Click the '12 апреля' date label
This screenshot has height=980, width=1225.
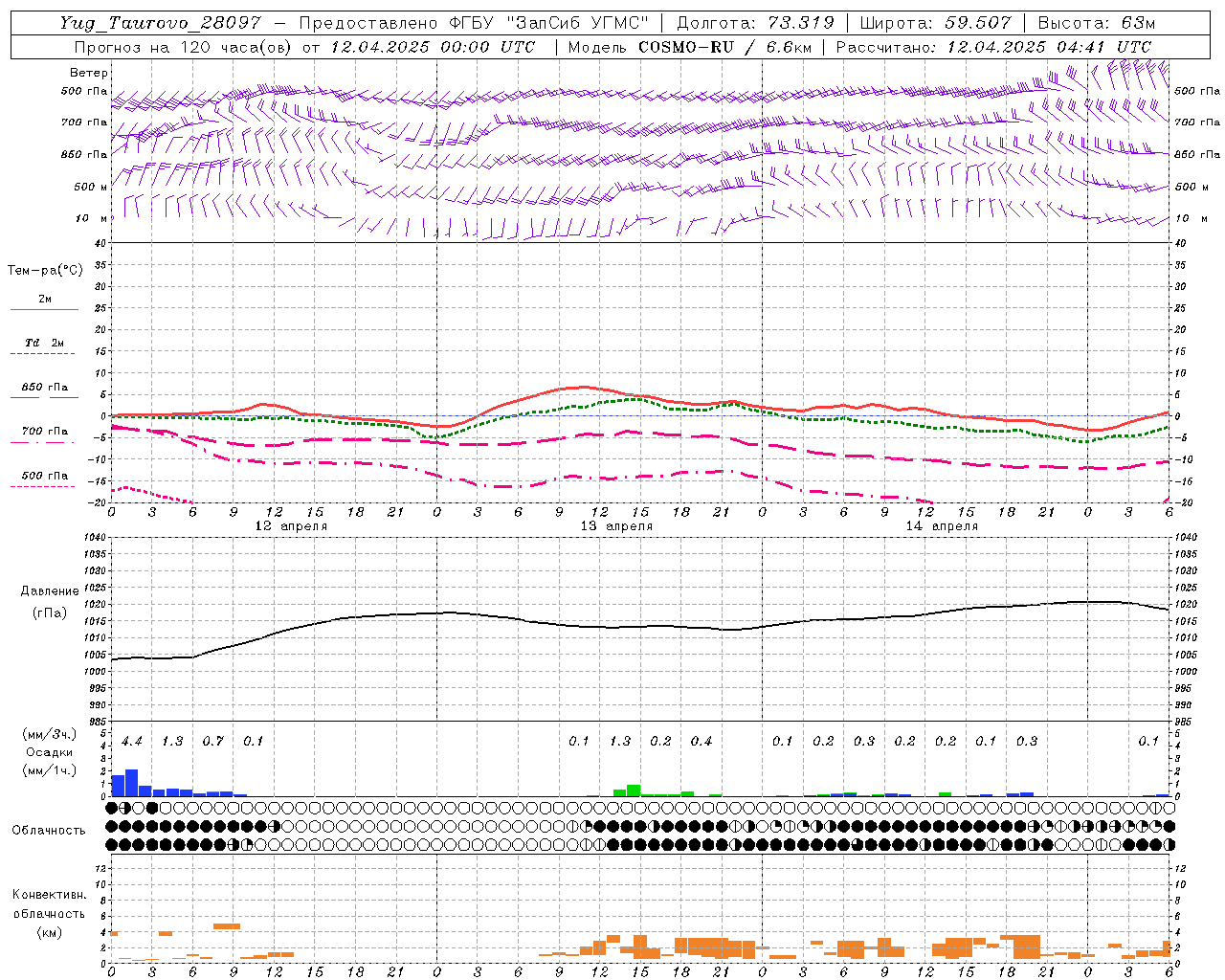[x=291, y=526]
